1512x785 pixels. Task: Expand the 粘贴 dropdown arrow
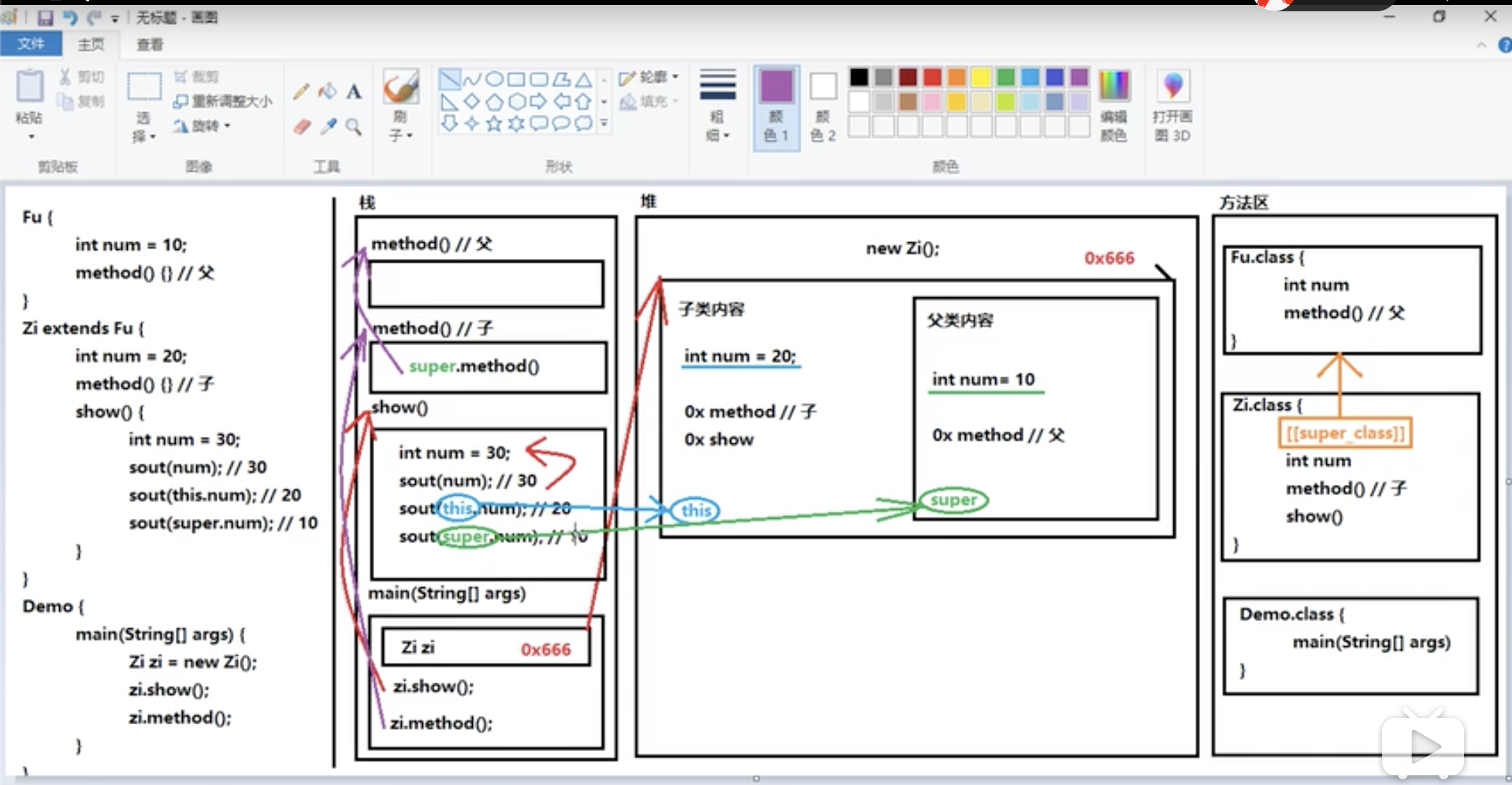click(30, 136)
